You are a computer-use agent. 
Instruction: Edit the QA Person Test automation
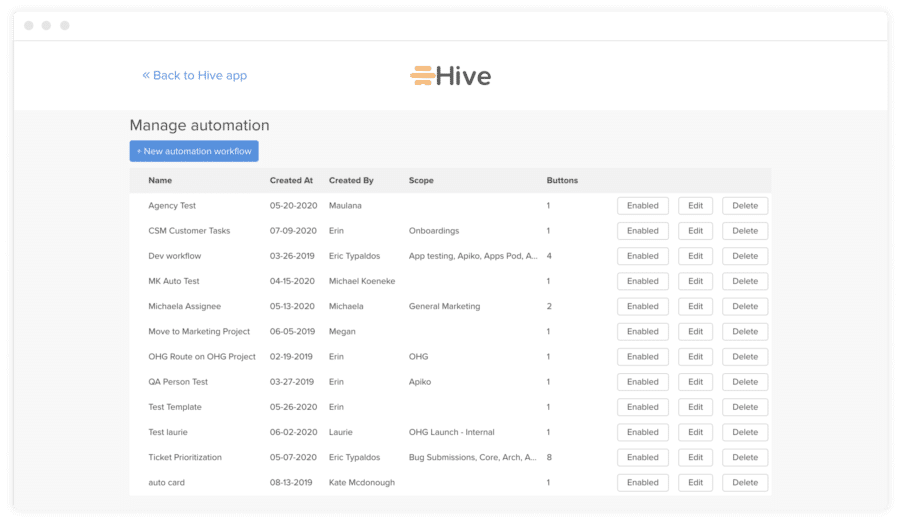pos(695,382)
